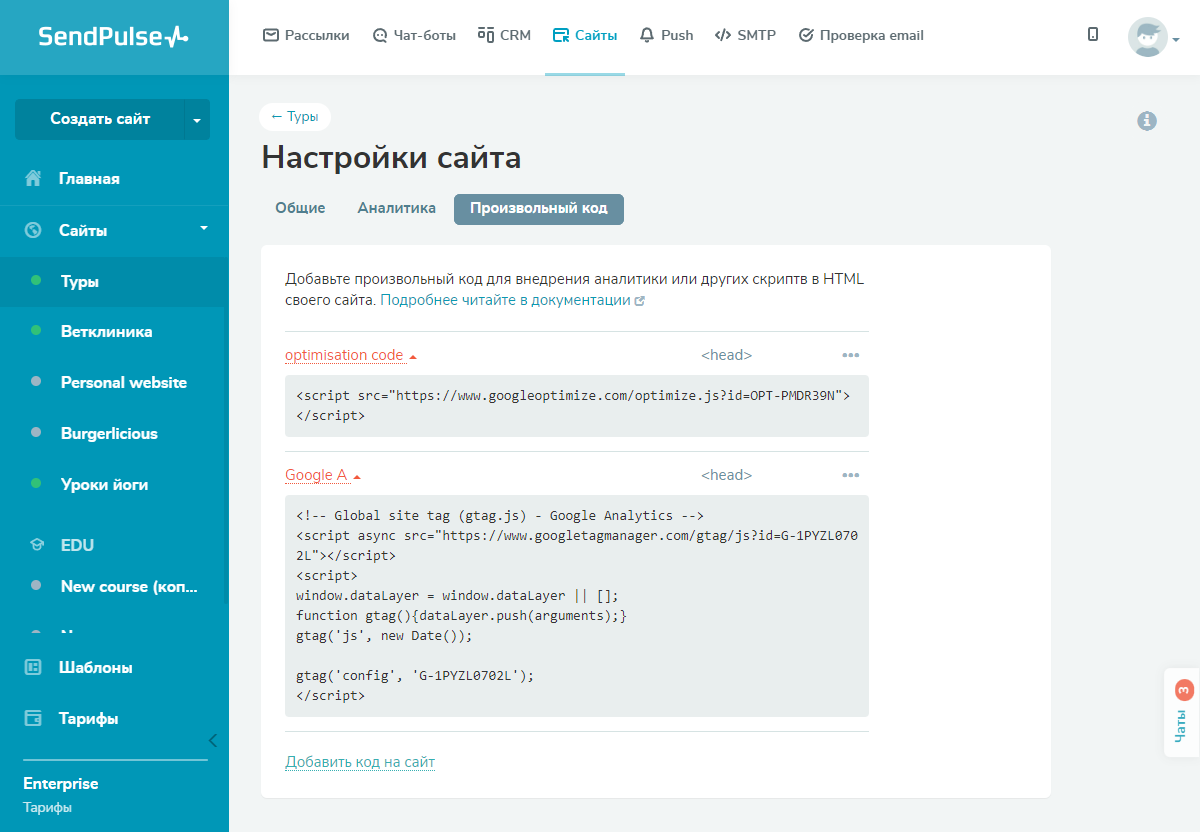This screenshot has width=1200, height=832.
Task: Open three-dots menu for Google A code
Action: click(850, 475)
